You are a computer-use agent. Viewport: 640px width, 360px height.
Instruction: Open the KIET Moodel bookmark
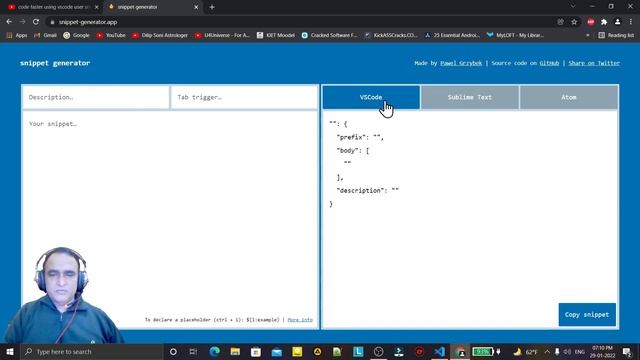(276, 35)
